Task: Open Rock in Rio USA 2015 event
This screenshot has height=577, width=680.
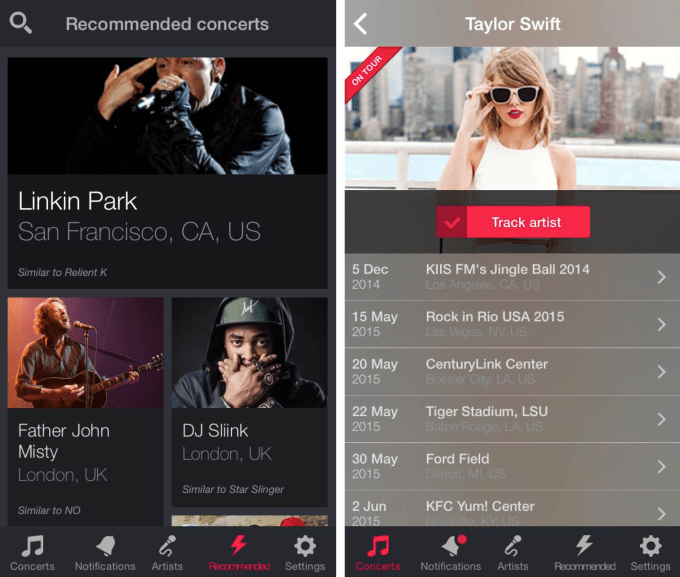Action: tap(495, 317)
